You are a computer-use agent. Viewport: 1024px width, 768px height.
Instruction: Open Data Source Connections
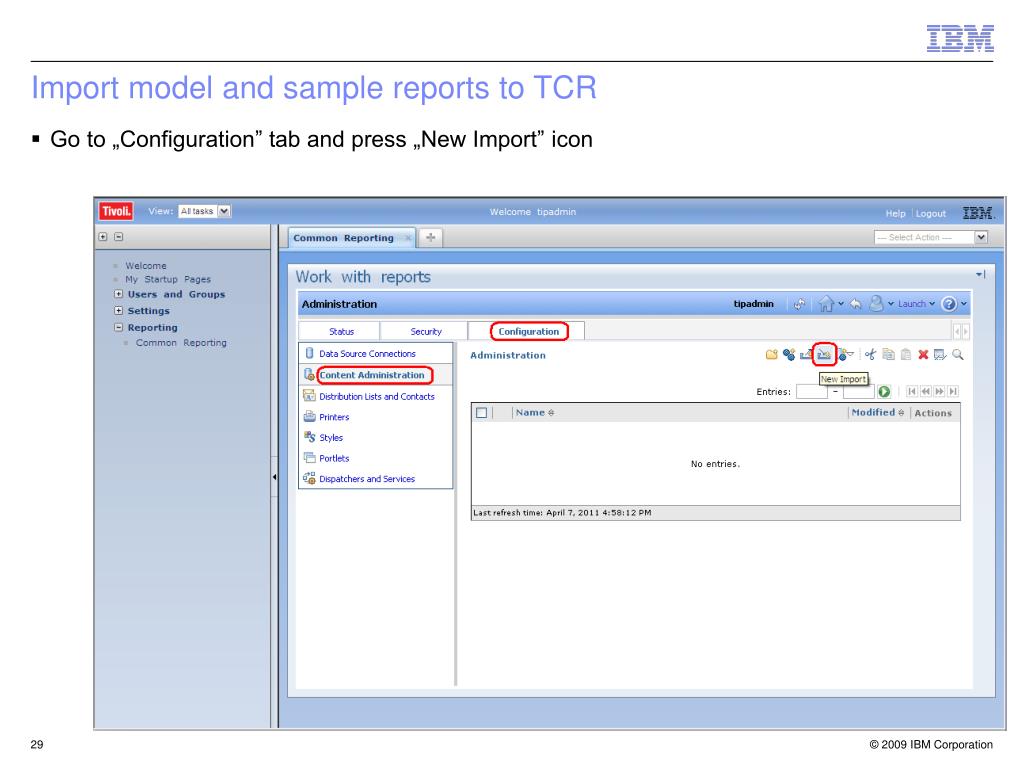click(367, 353)
